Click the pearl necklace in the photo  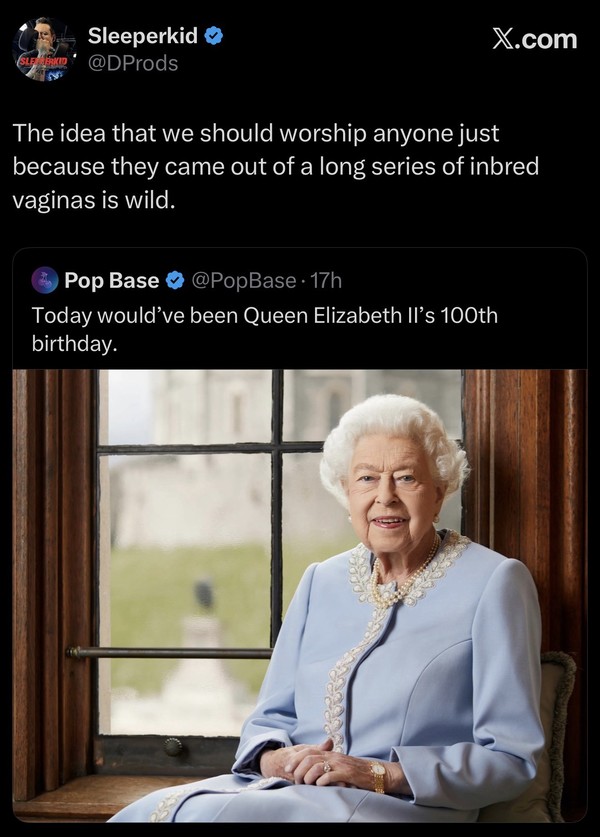(400, 582)
